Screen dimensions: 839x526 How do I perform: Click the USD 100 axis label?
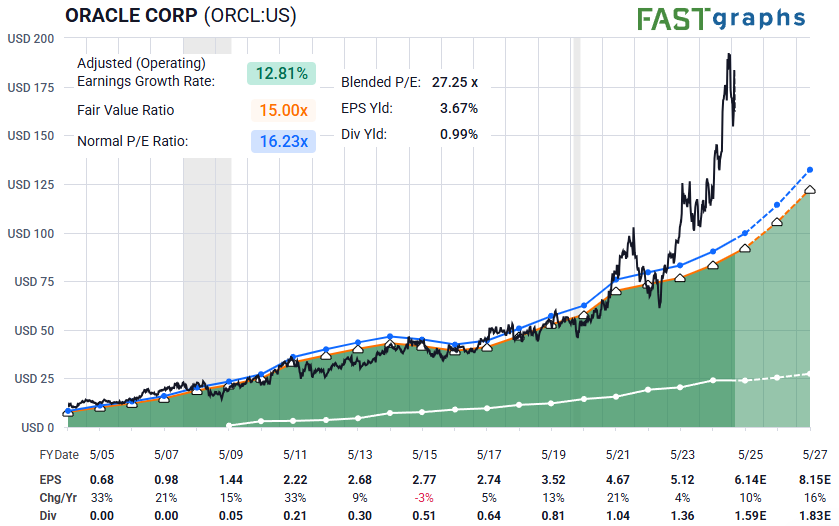click(30, 234)
